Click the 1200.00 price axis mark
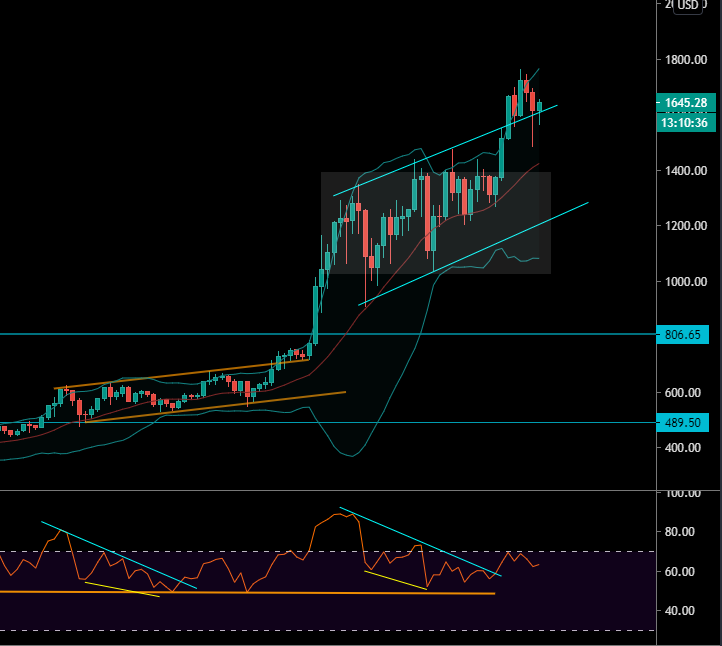This screenshot has width=722, height=646. click(x=684, y=226)
